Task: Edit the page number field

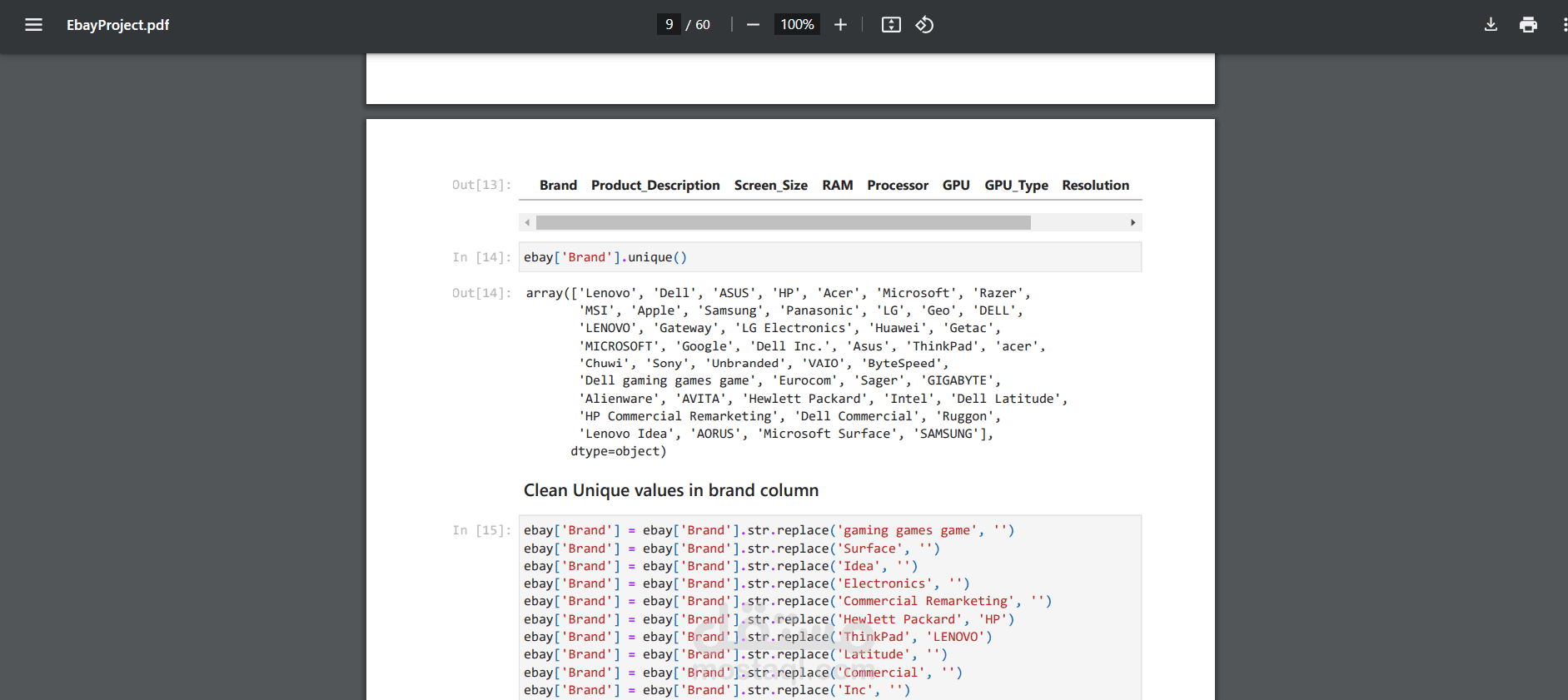Action: pyautogui.click(x=669, y=25)
